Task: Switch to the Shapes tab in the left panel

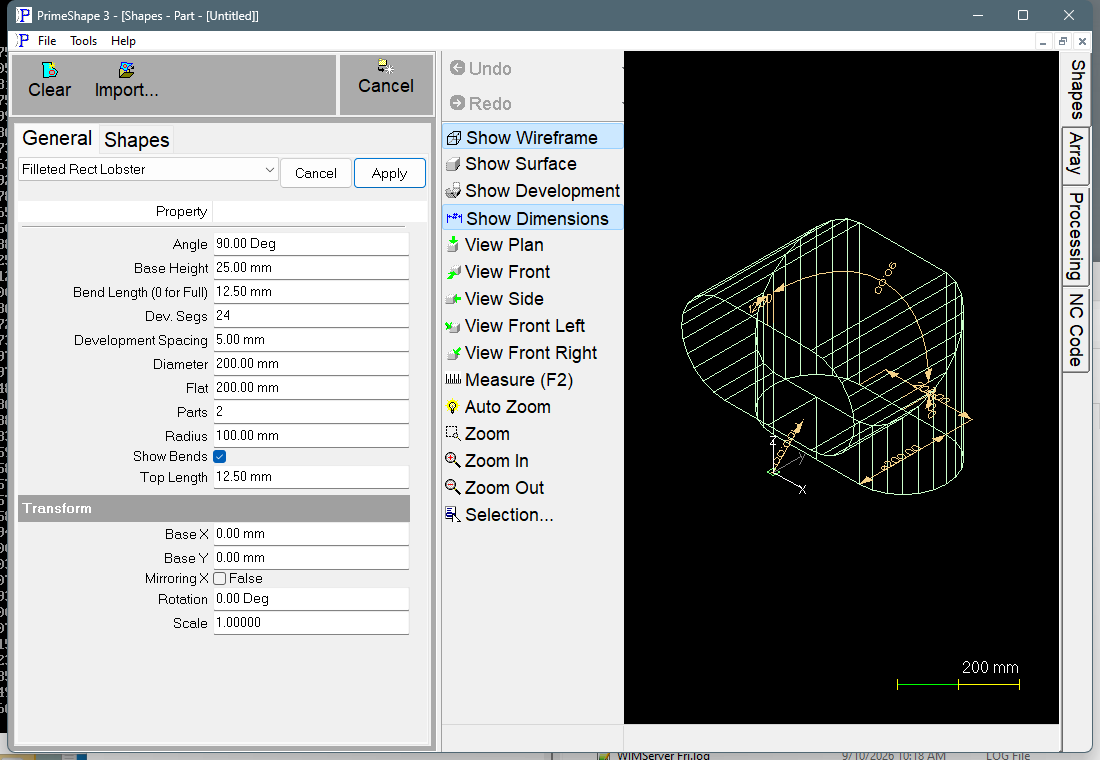Action: tap(137, 140)
